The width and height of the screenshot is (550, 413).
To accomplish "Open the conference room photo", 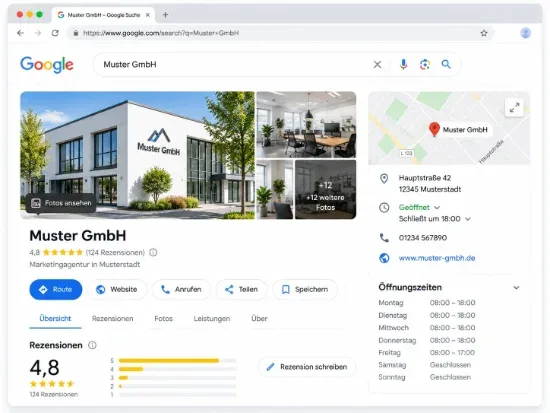I will [x=306, y=125].
